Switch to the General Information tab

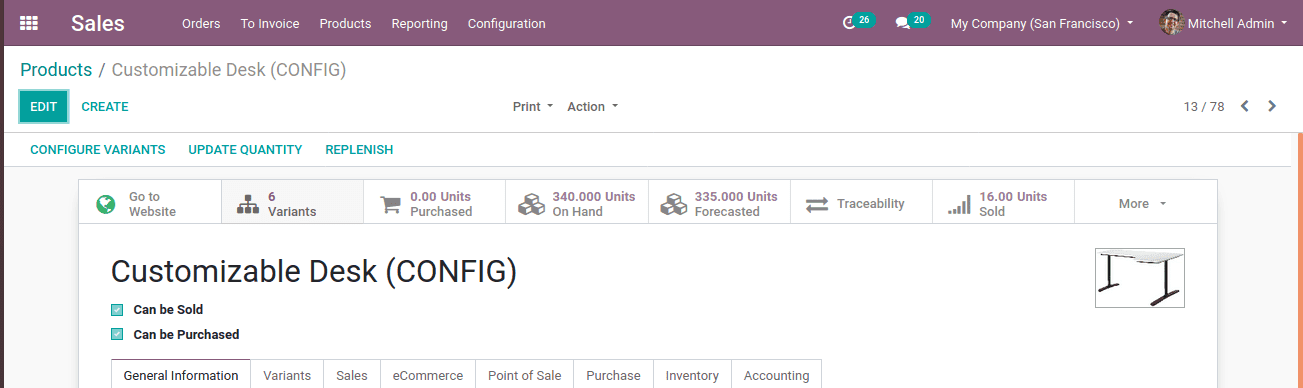[181, 375]
